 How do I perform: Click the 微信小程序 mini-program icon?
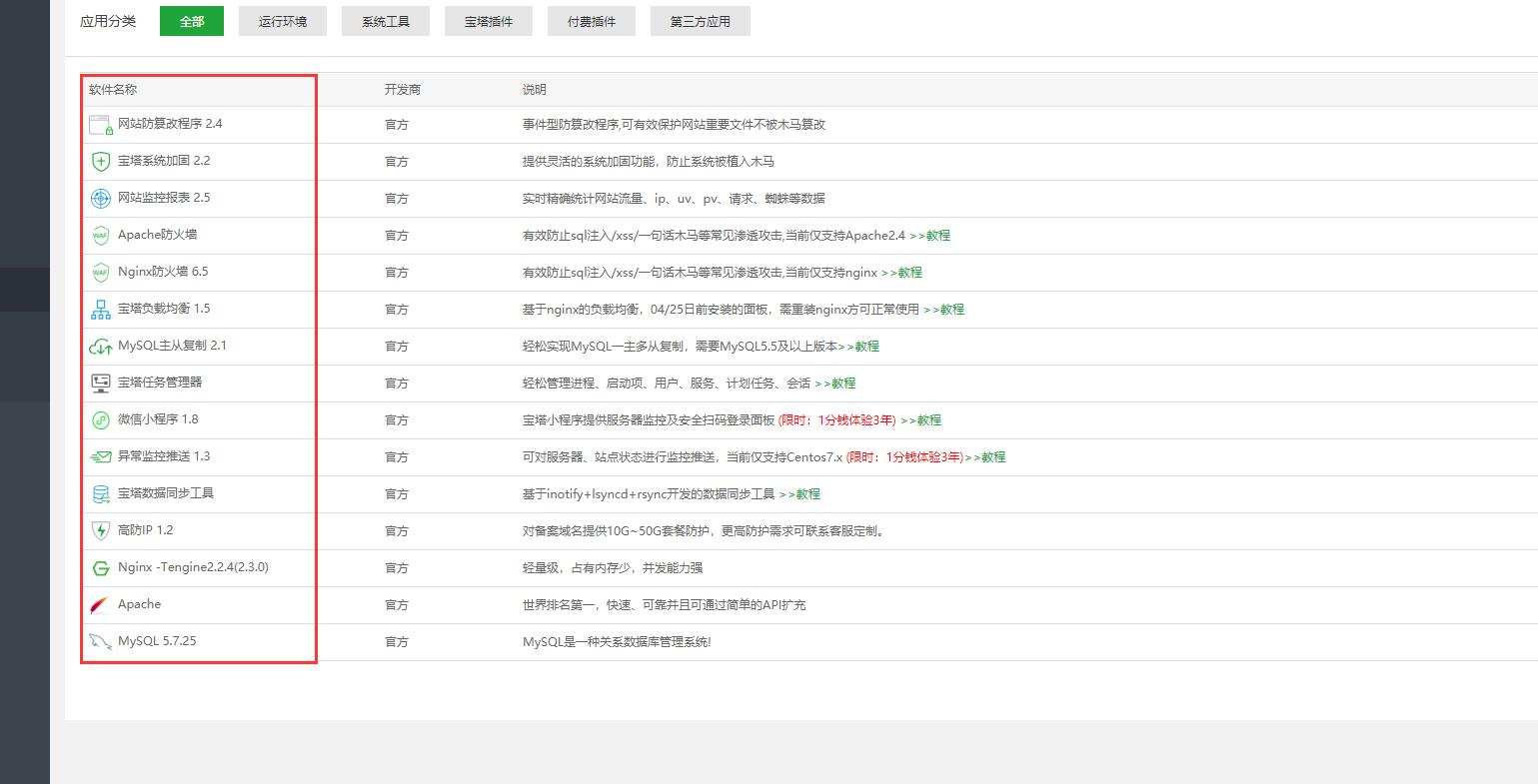pos(101,420)
